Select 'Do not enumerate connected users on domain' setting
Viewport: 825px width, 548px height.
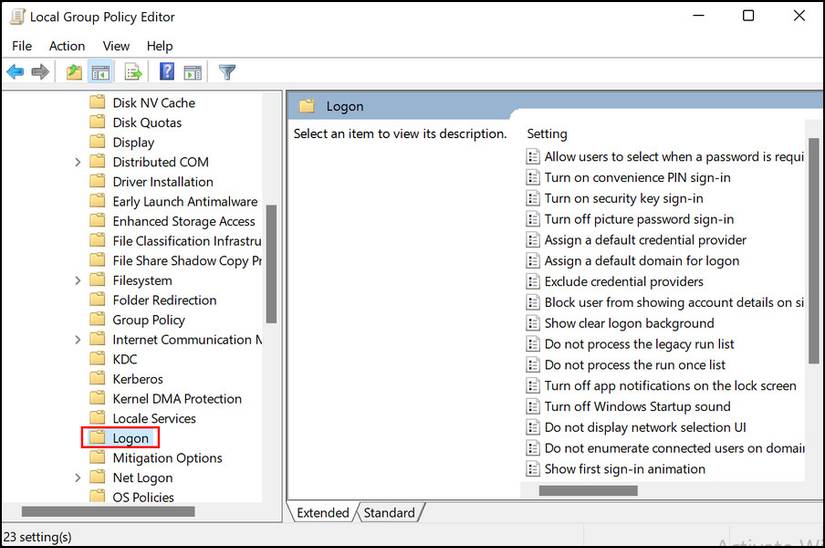point(674,448)
